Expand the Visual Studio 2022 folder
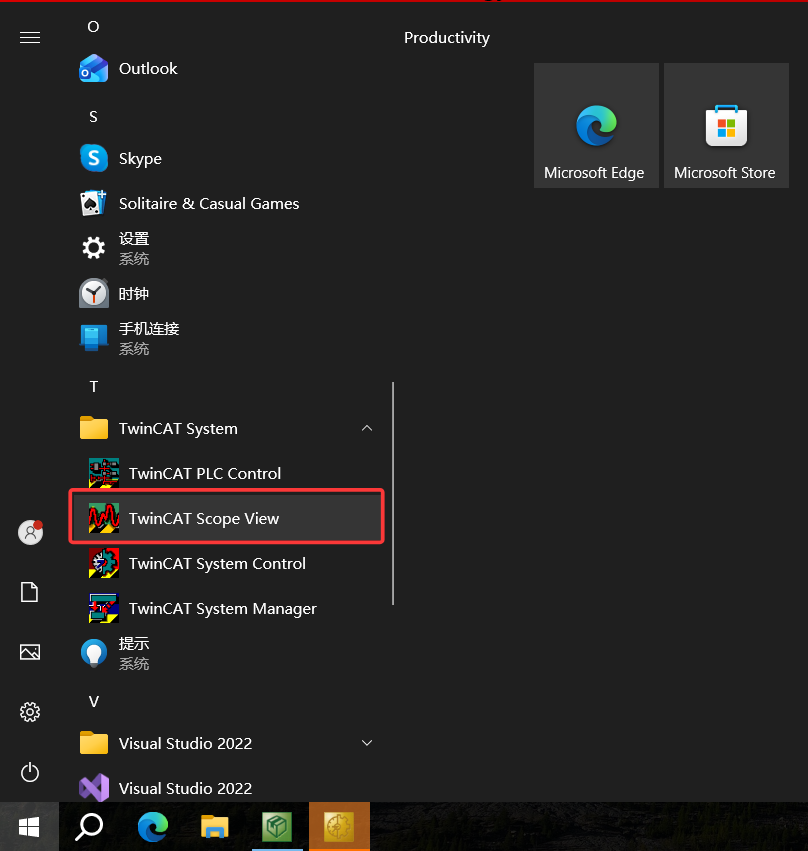 (366, 743)
